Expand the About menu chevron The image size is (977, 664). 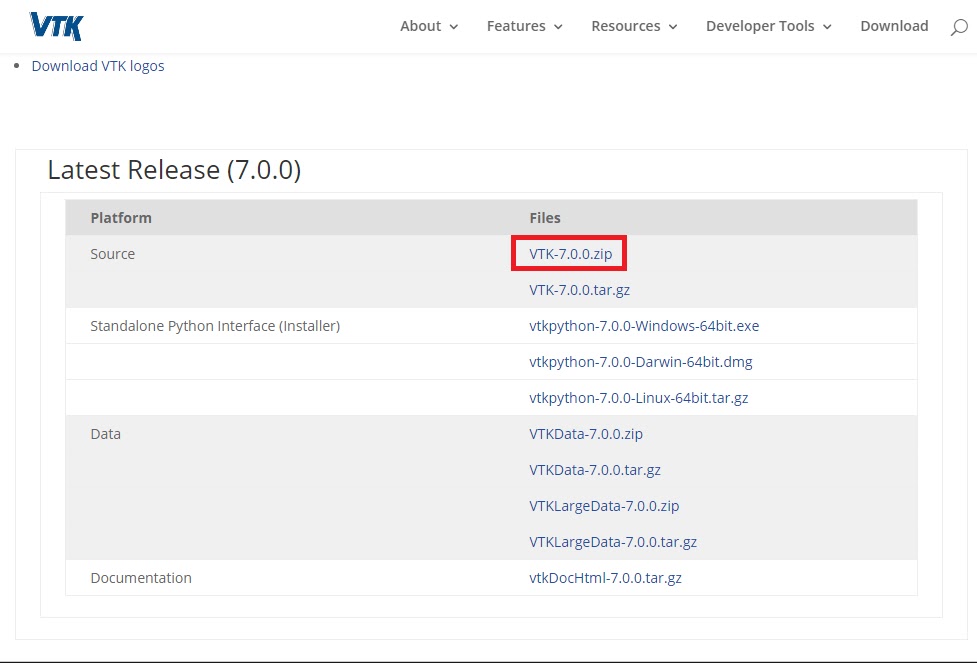point(454,27)
